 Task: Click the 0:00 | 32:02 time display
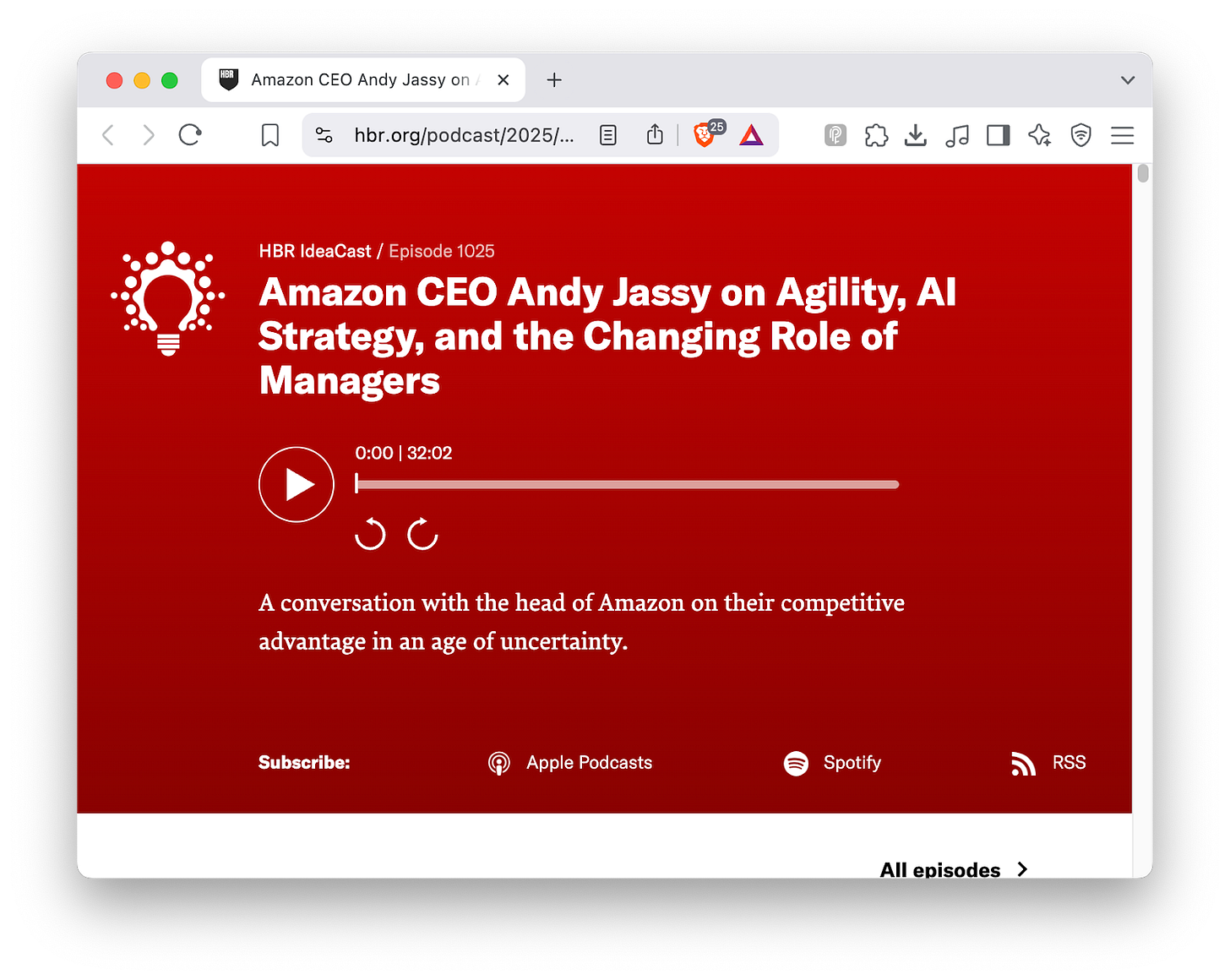[x=404, y=453]
